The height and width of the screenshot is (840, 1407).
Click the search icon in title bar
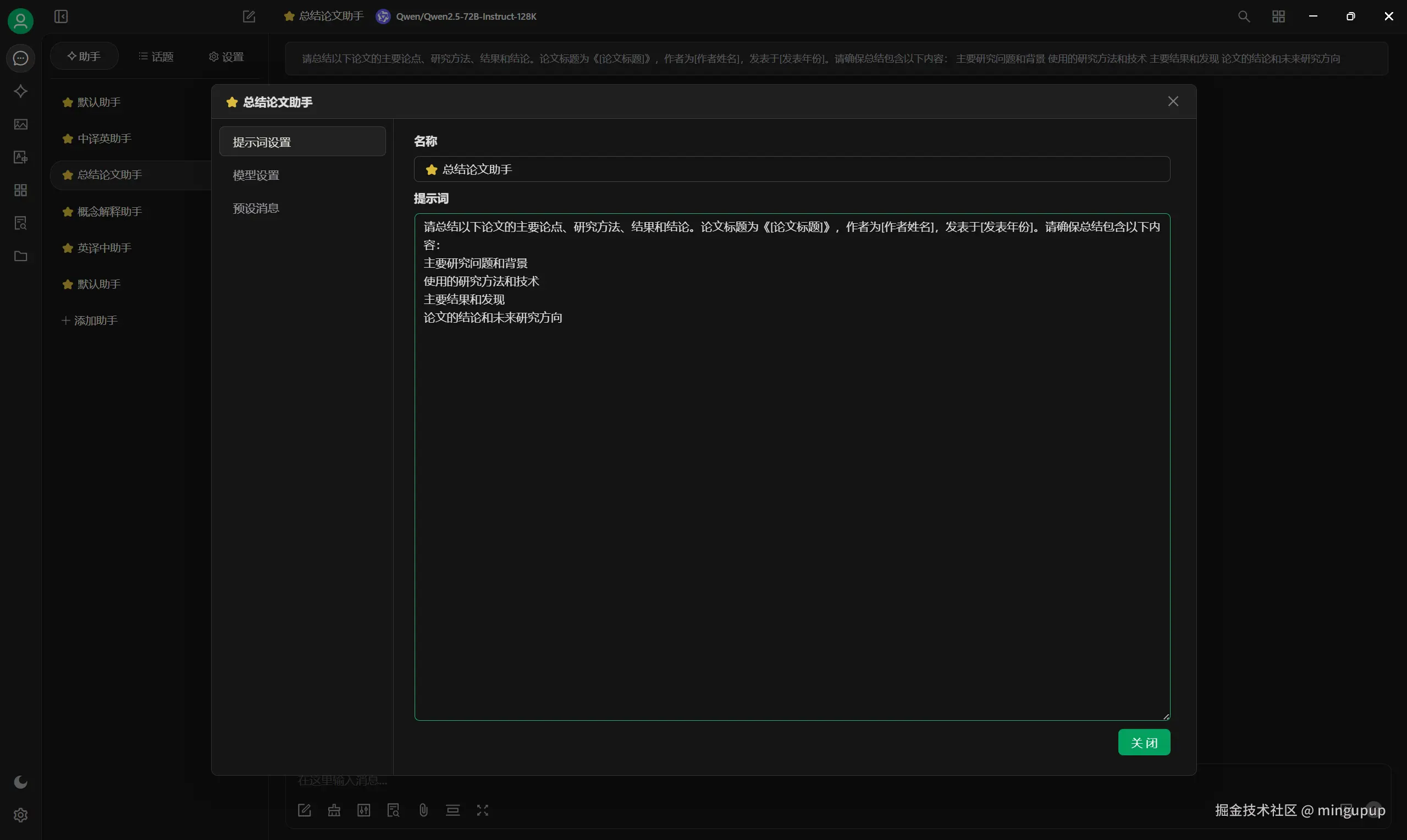(1244, 16)
